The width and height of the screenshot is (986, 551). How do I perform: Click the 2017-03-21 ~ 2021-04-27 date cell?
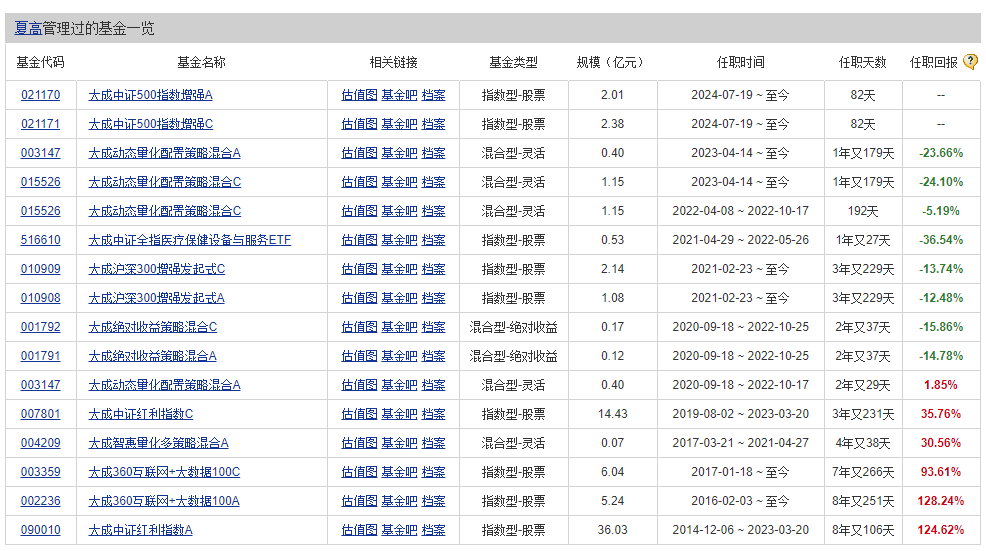click(741, 443)
